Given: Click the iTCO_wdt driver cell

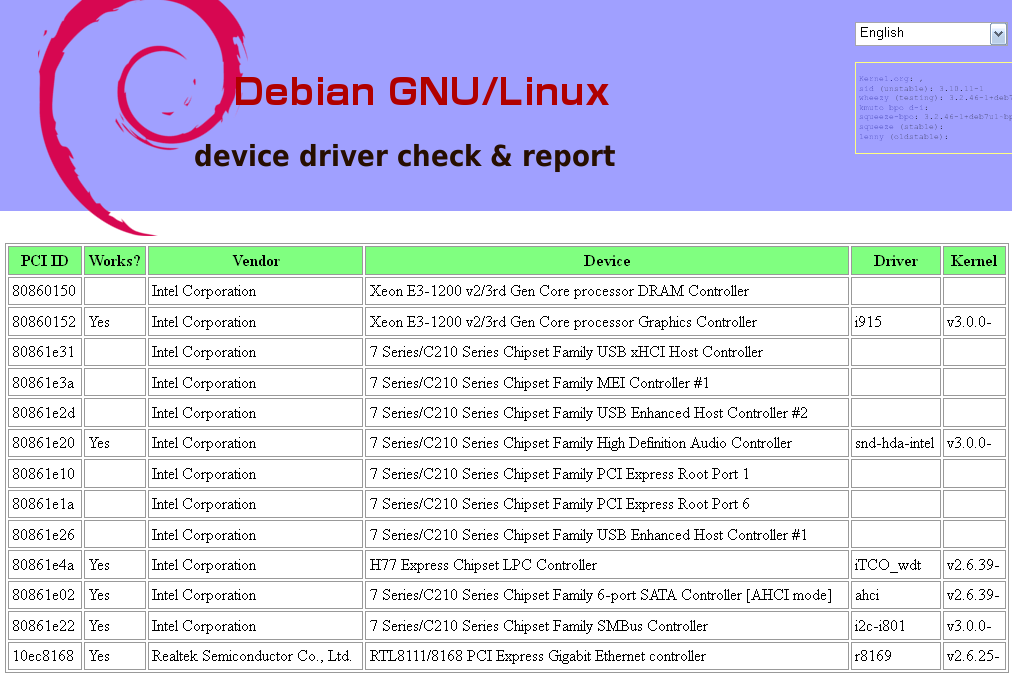Looking at the screenshot, I should tap(895, 565).
